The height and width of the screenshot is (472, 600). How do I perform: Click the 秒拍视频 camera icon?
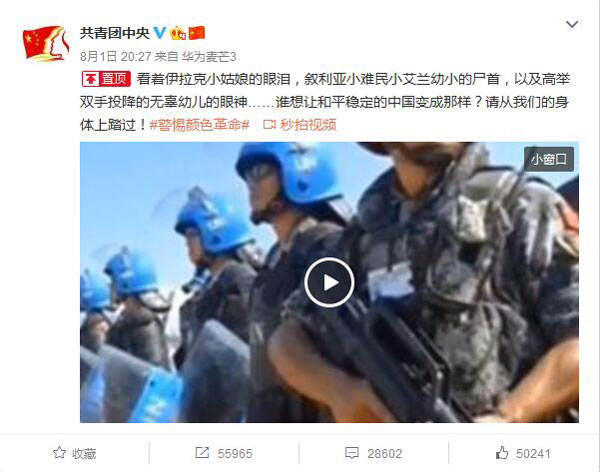[x=269, y=125]
